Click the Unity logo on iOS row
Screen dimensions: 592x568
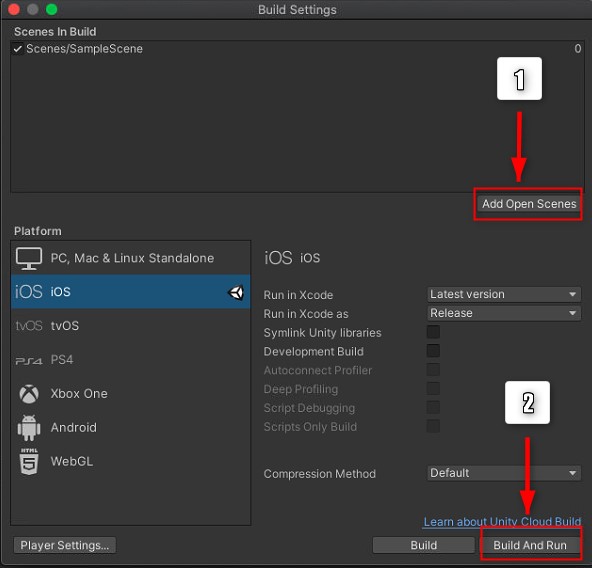[x=236, y=292]
